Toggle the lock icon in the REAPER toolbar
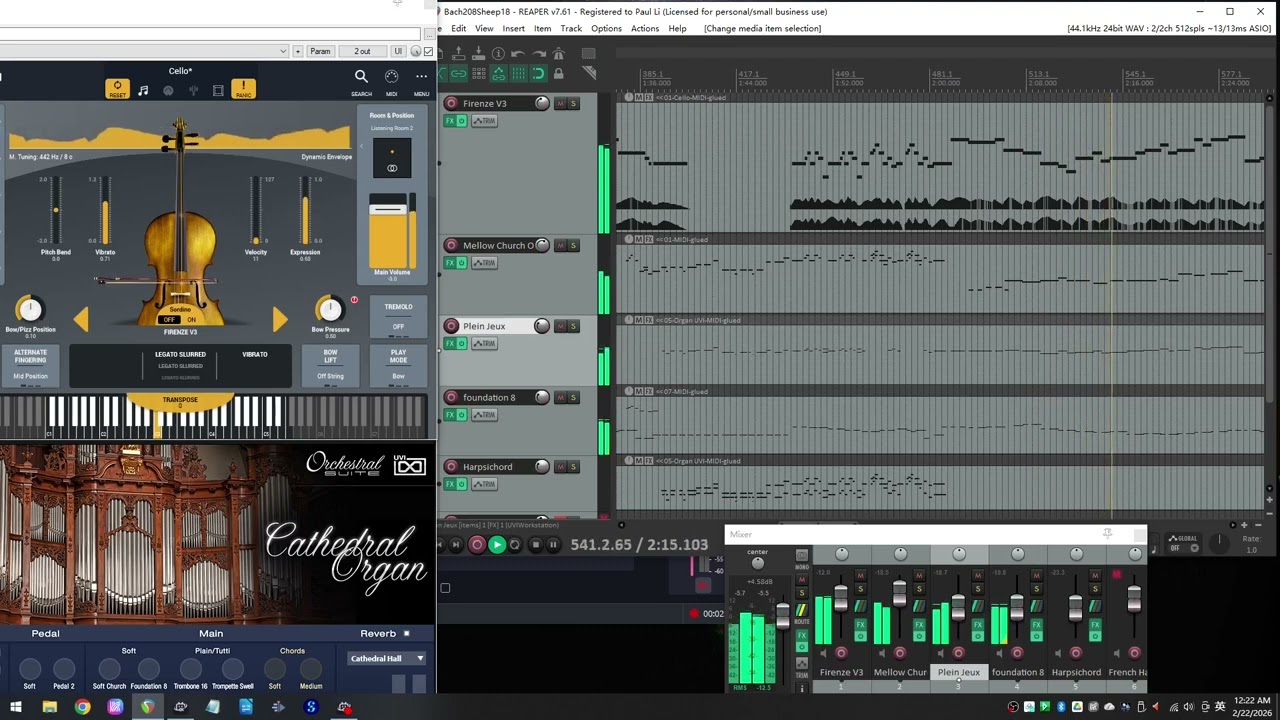Screen dimensions: 1280x720 click(x=558, y=73)
